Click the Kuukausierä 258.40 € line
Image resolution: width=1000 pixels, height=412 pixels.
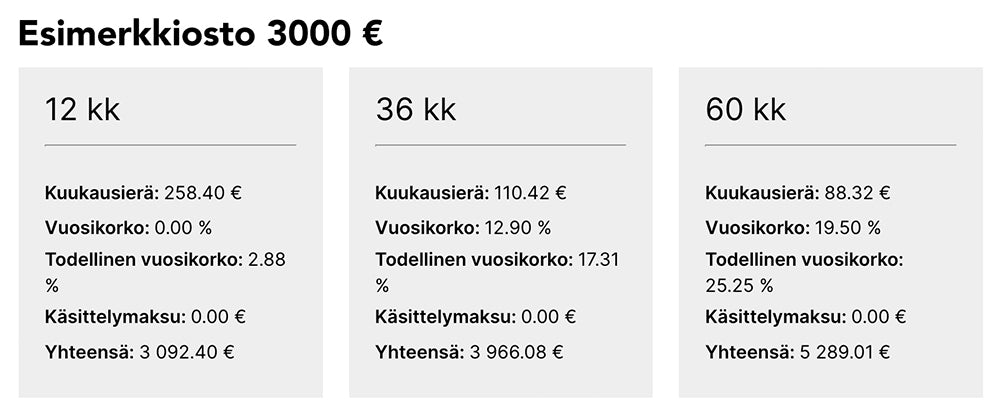pos(143,193)
